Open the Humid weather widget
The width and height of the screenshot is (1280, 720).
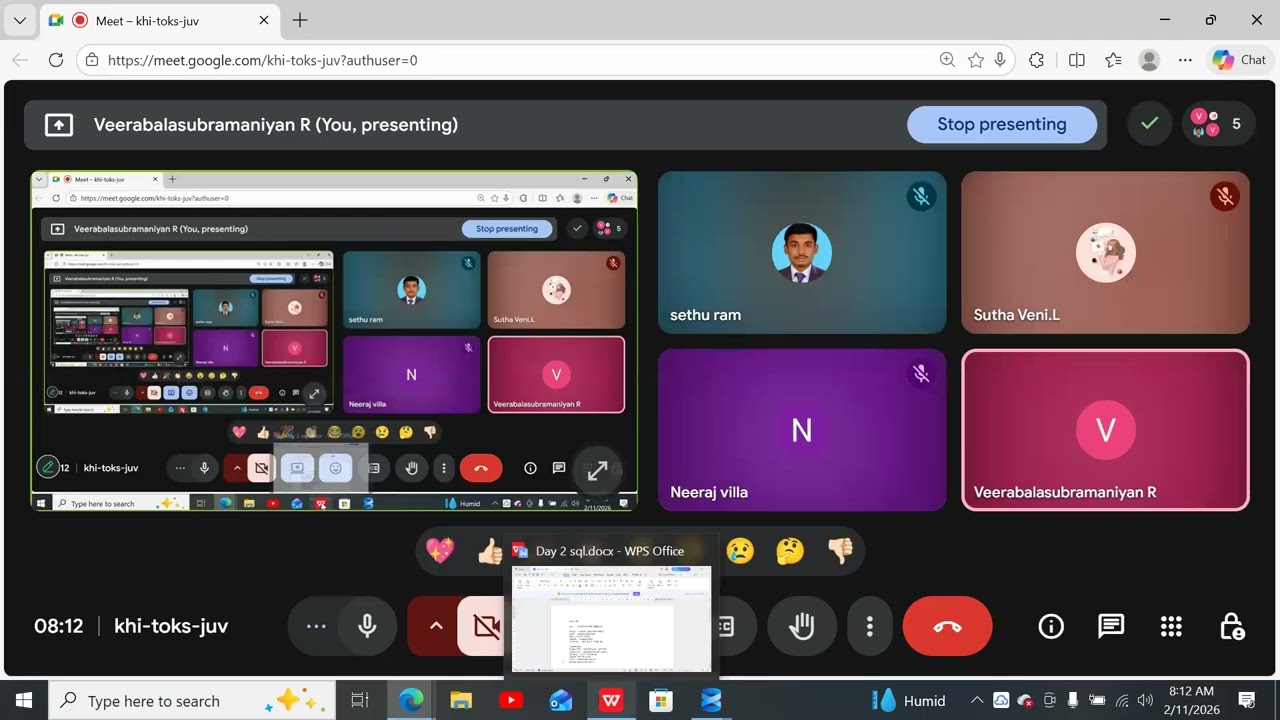pos(908,700)
